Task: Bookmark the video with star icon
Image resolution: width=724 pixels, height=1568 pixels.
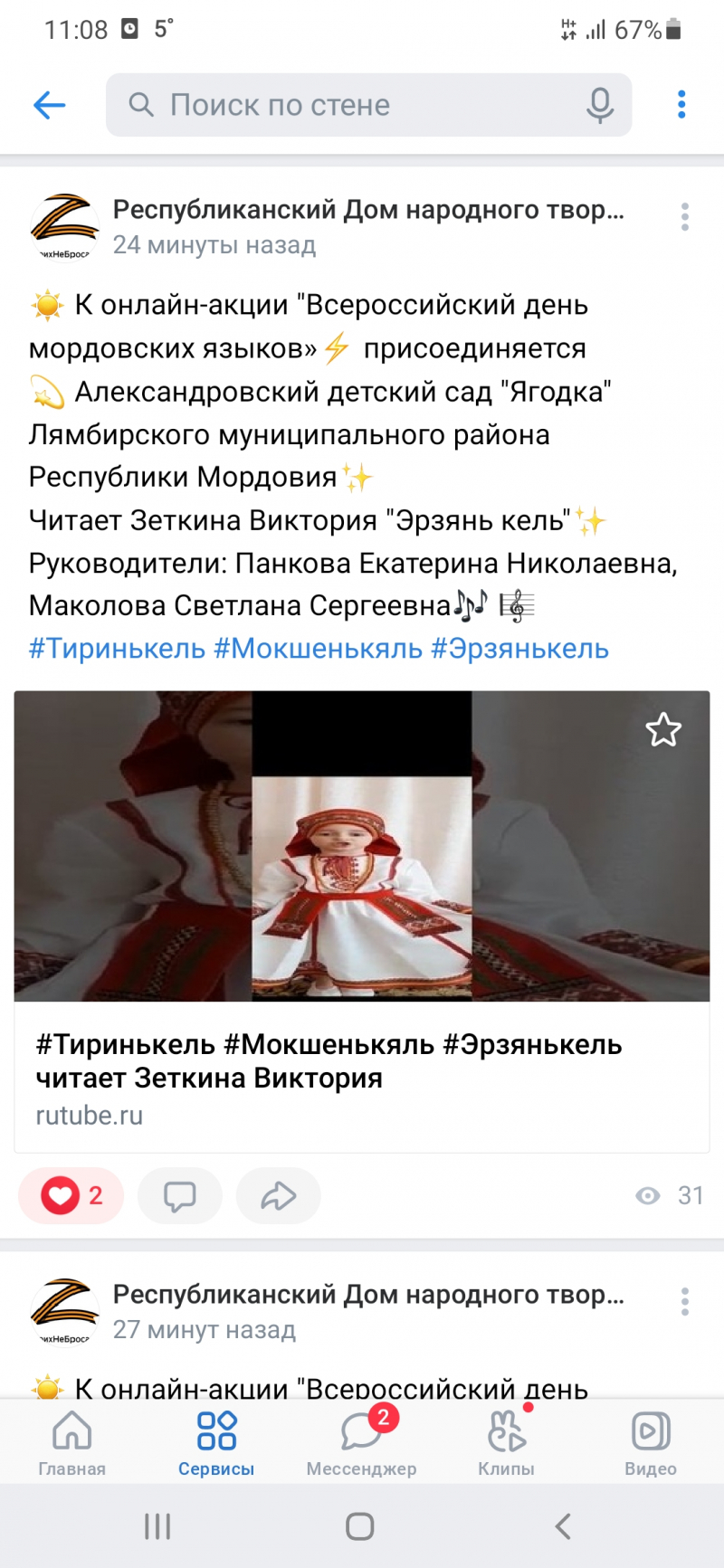Action: [663, 730]
